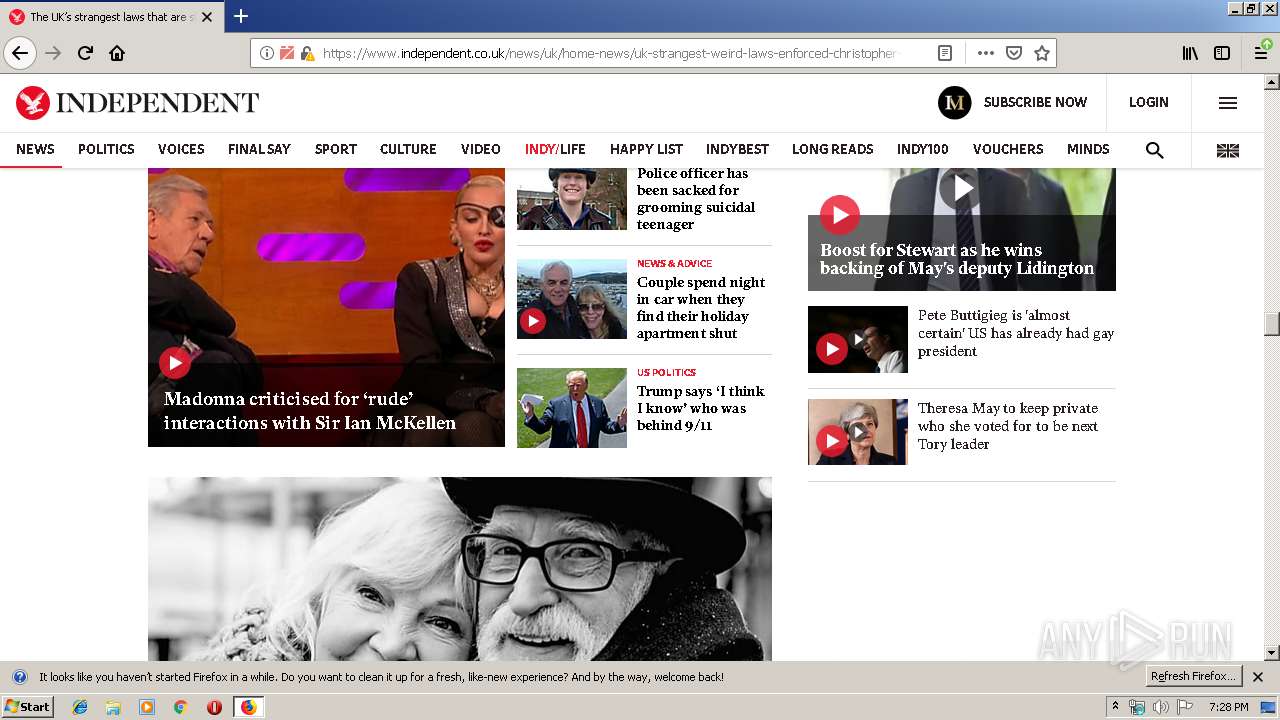Open the US POLITICS category label
1280x720 pixels.
[667, 373]
